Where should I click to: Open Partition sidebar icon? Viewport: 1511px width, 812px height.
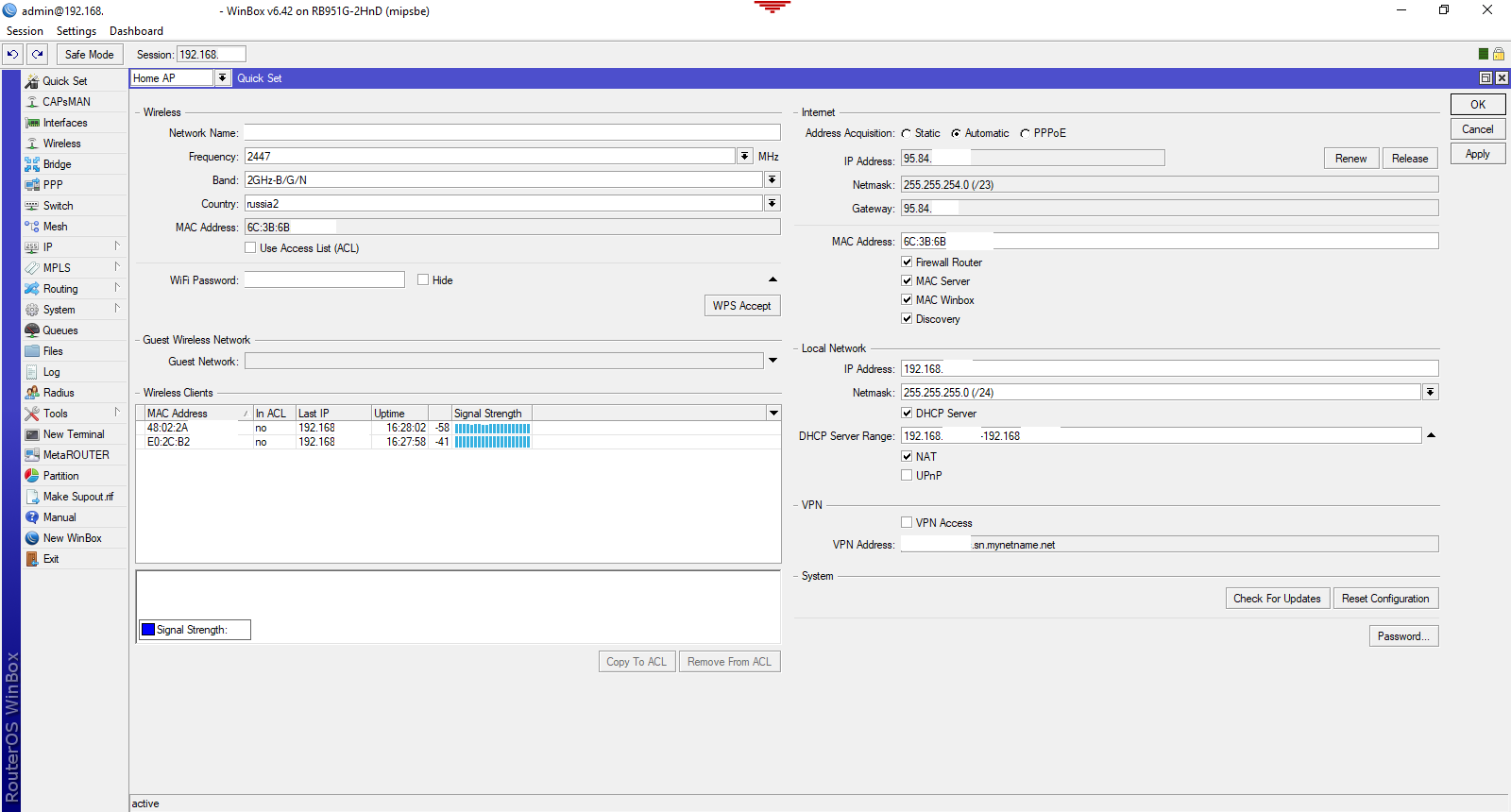click(32, 476)
